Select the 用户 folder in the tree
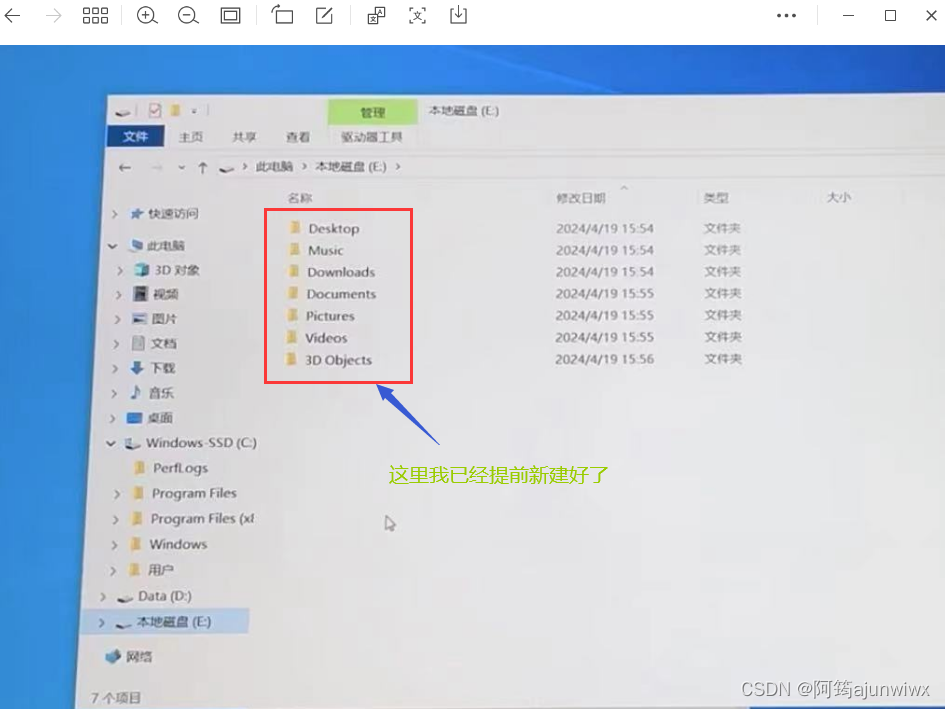 160,570
